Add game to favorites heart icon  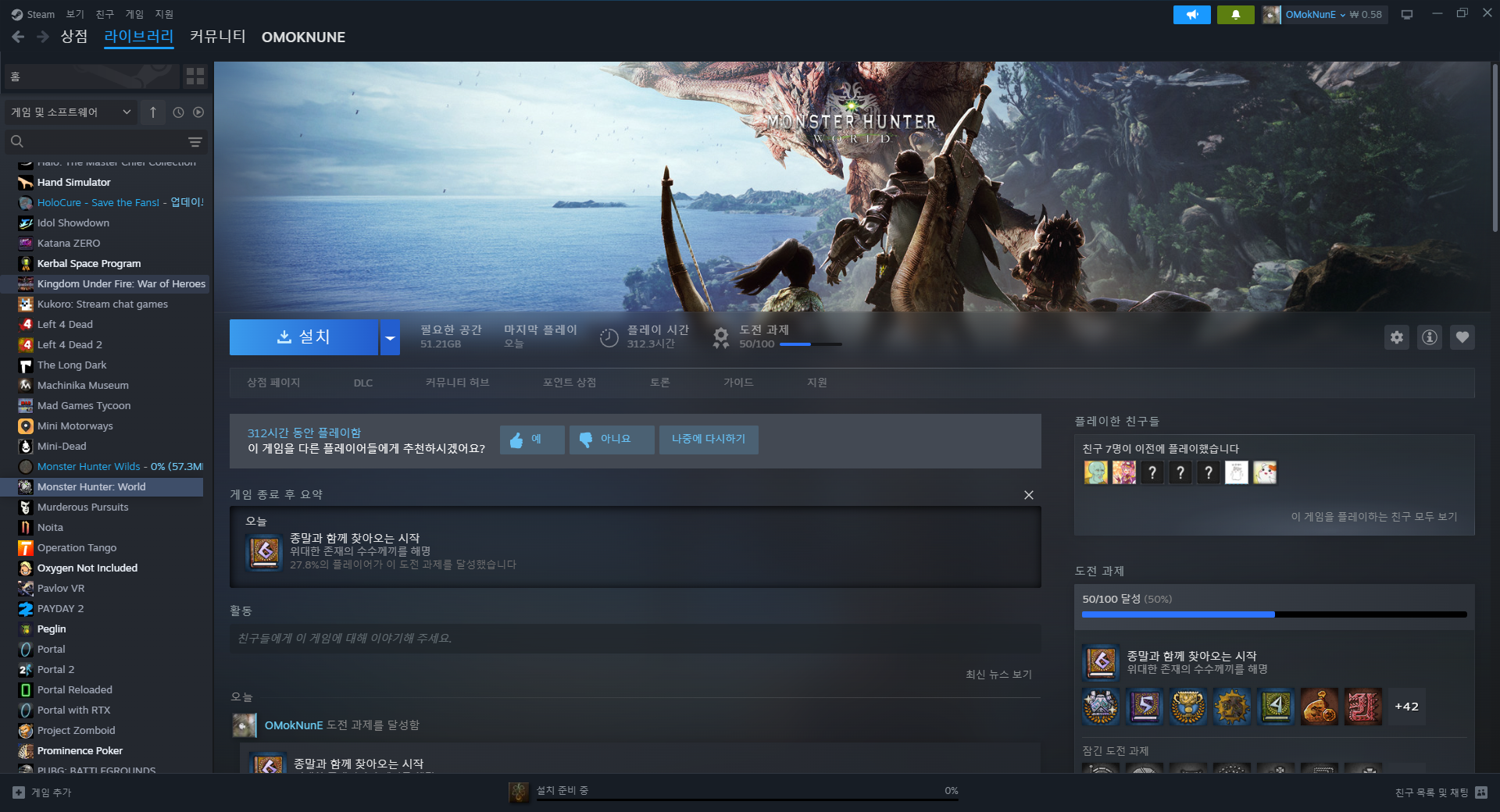coord(1462,337)
